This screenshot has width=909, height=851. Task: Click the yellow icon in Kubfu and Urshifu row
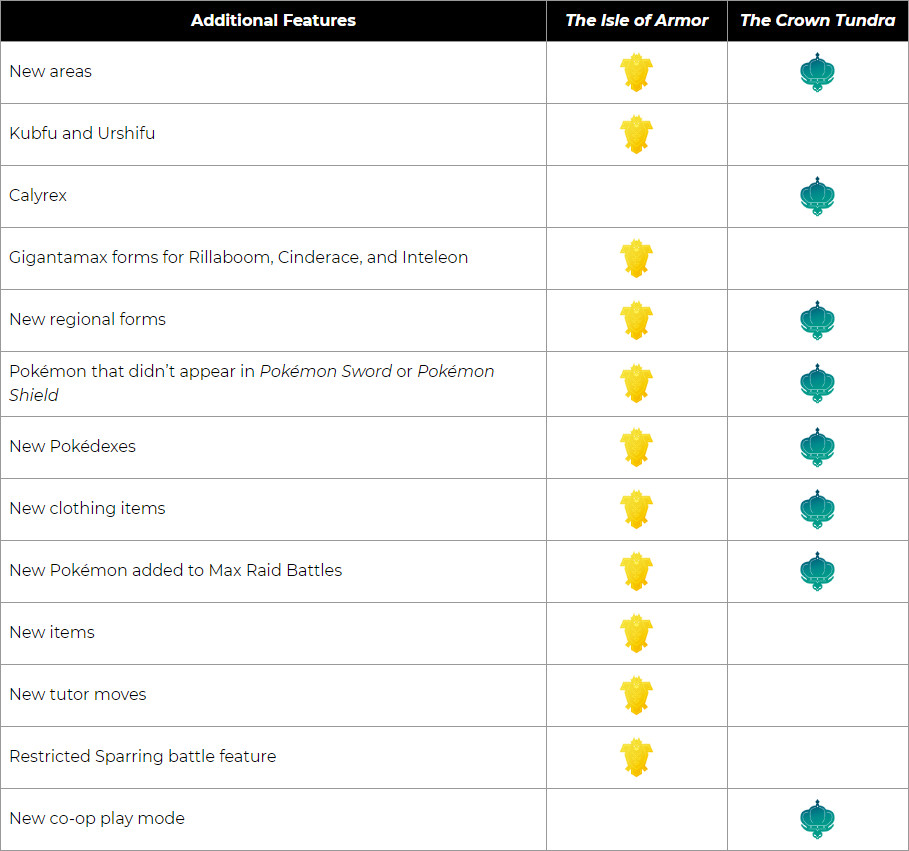[636, 134]
